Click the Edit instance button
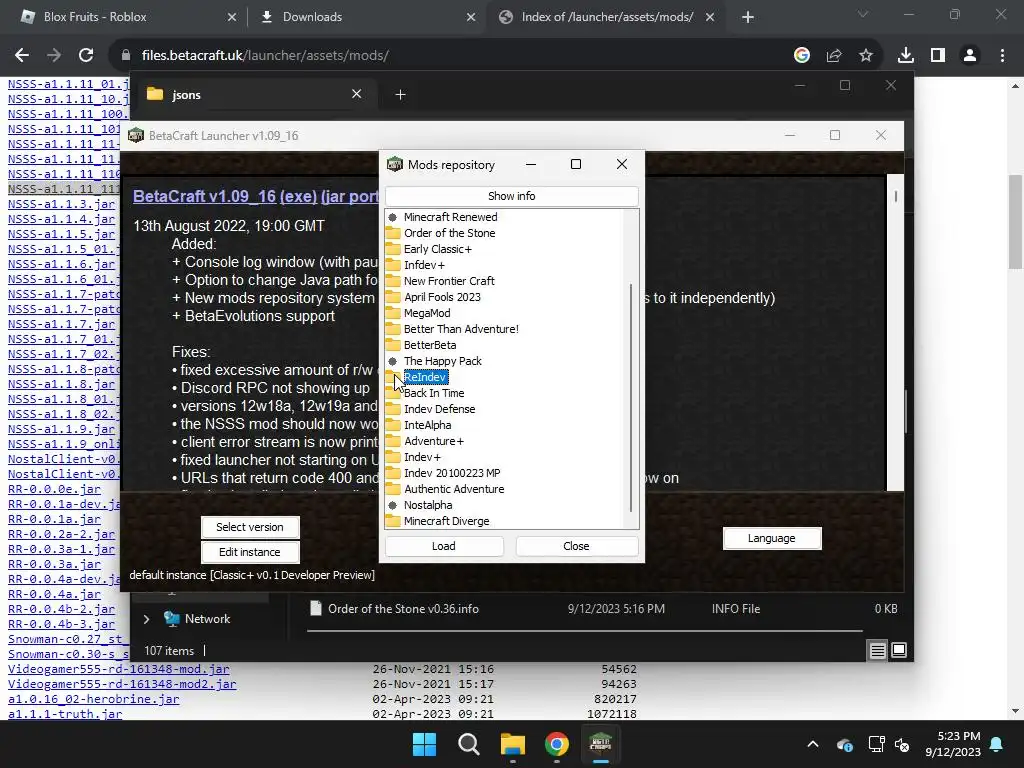Screen dimensions: 1024x768 click(x=250, y=552)
